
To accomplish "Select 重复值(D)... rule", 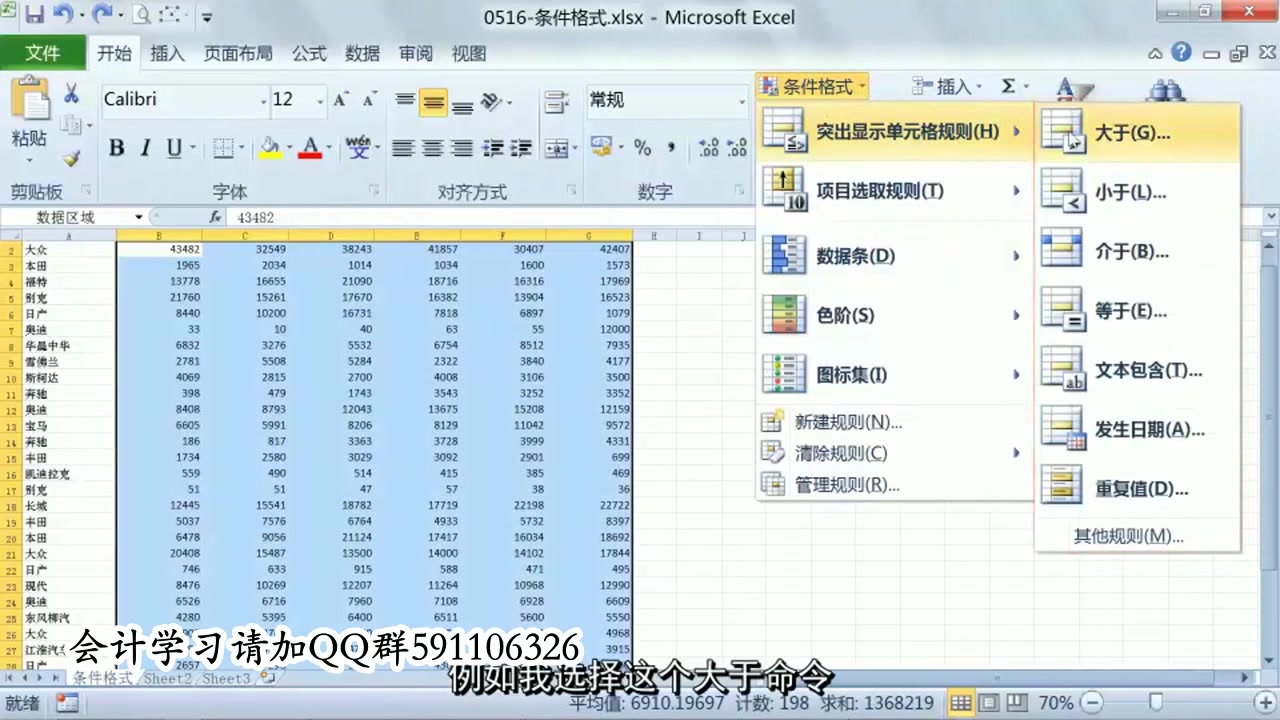I will [x=1138, y=489].
